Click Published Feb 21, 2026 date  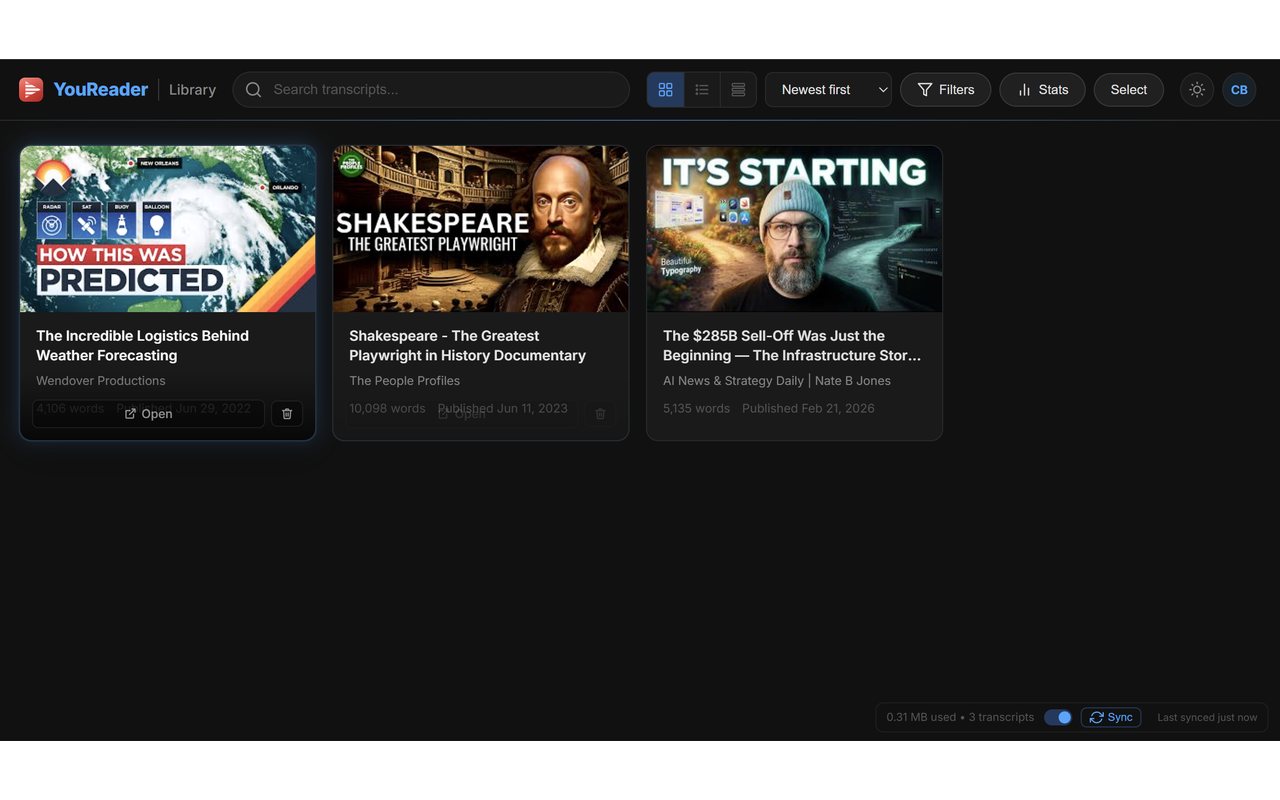[x=808, y=408]
